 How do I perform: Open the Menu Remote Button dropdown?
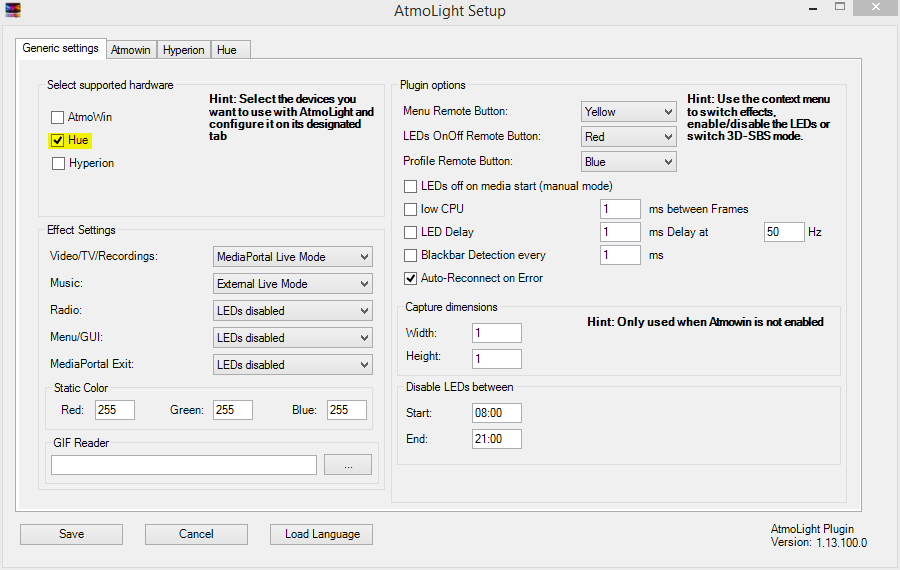coord(629,112)
